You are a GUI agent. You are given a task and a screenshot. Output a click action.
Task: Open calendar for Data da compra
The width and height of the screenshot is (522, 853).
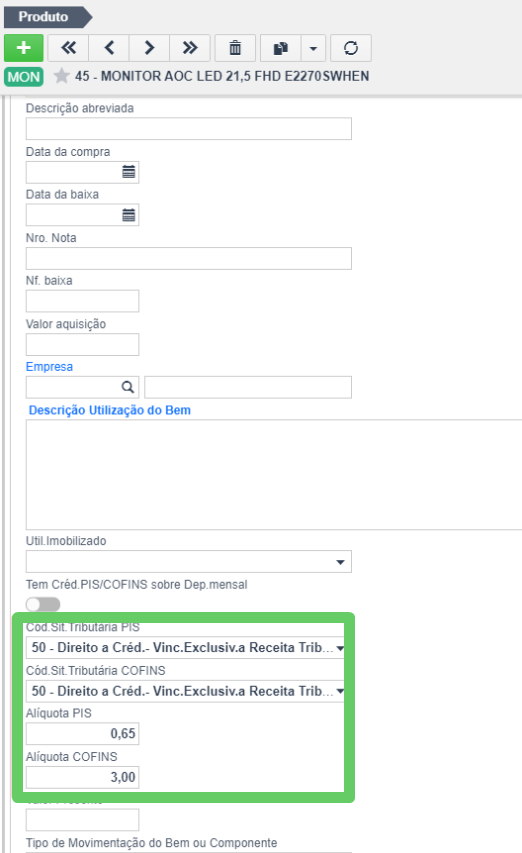click(x=129, y=172)
